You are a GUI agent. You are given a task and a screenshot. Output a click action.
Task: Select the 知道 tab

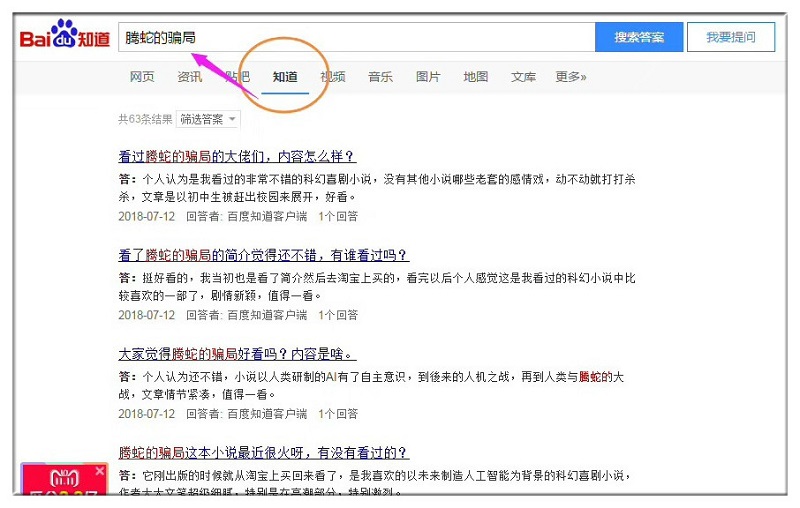pyautogui.click(x=285, y=77)
